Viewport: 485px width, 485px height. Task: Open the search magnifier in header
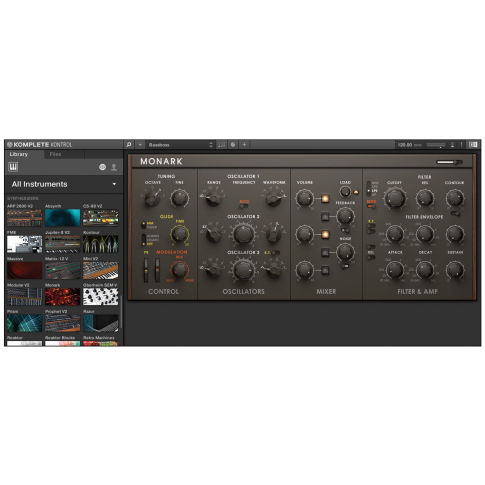(x=129, y=145)
